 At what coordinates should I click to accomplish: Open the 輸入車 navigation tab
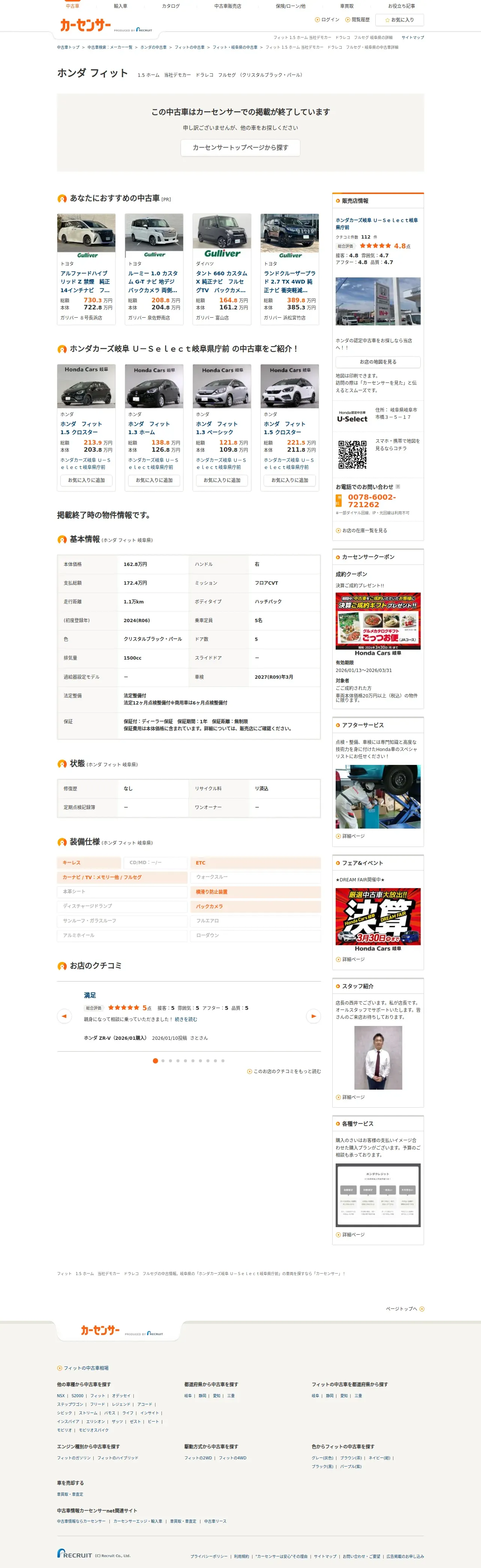[x=121, y=6]
